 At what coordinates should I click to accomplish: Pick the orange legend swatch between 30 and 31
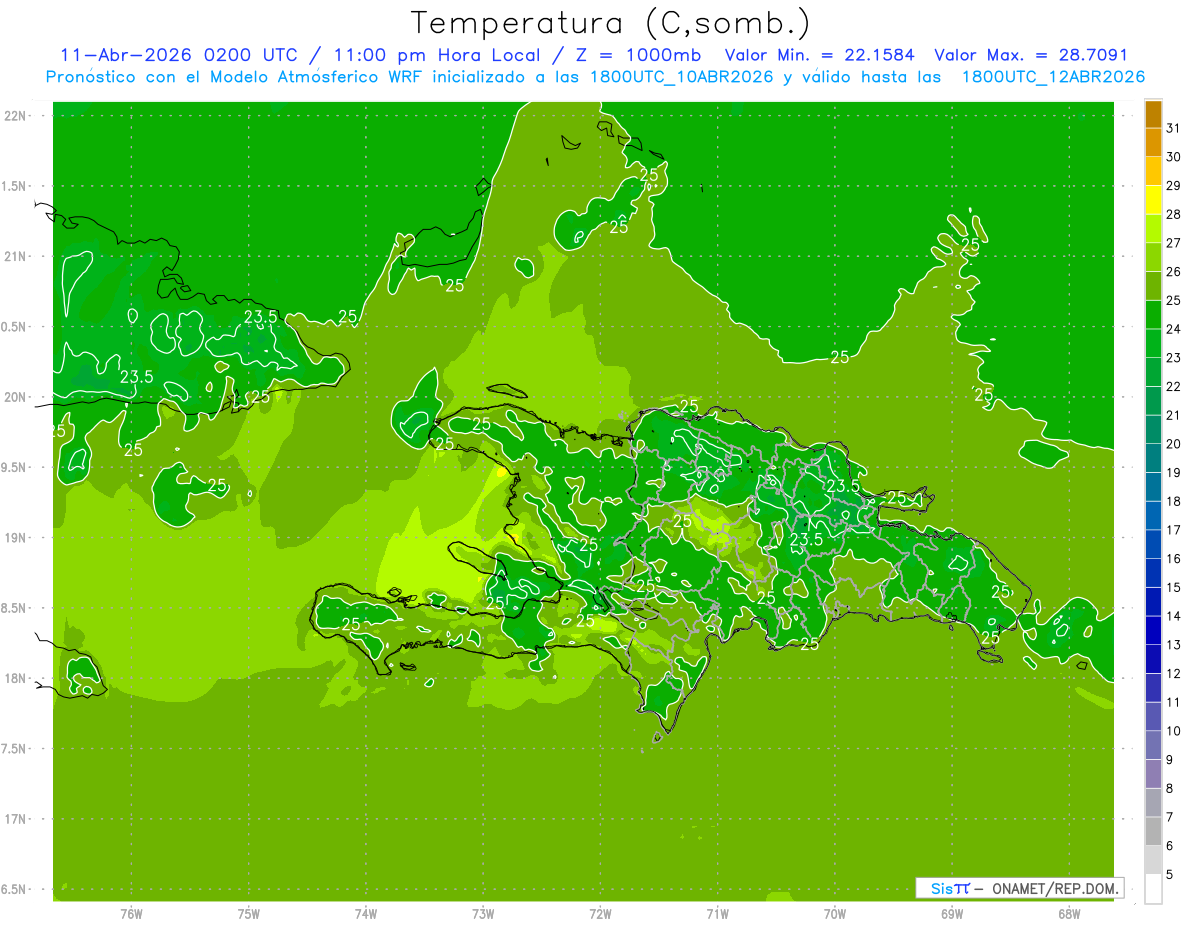pyautogui.click(x=1153, y=143)
